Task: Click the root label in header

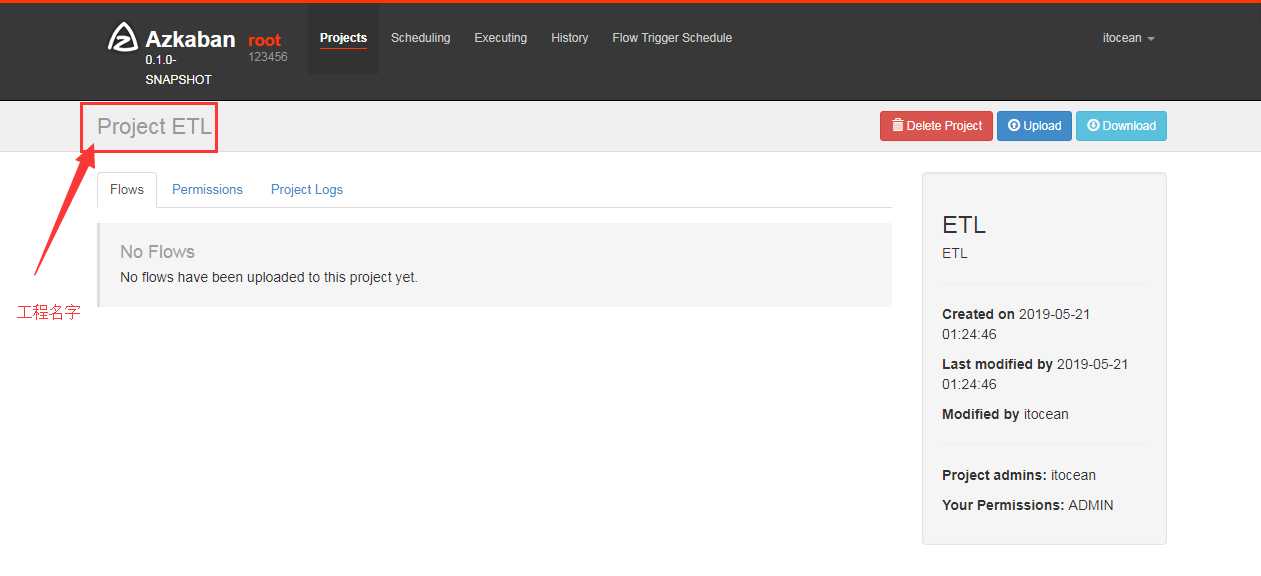Action: [265, 40]
